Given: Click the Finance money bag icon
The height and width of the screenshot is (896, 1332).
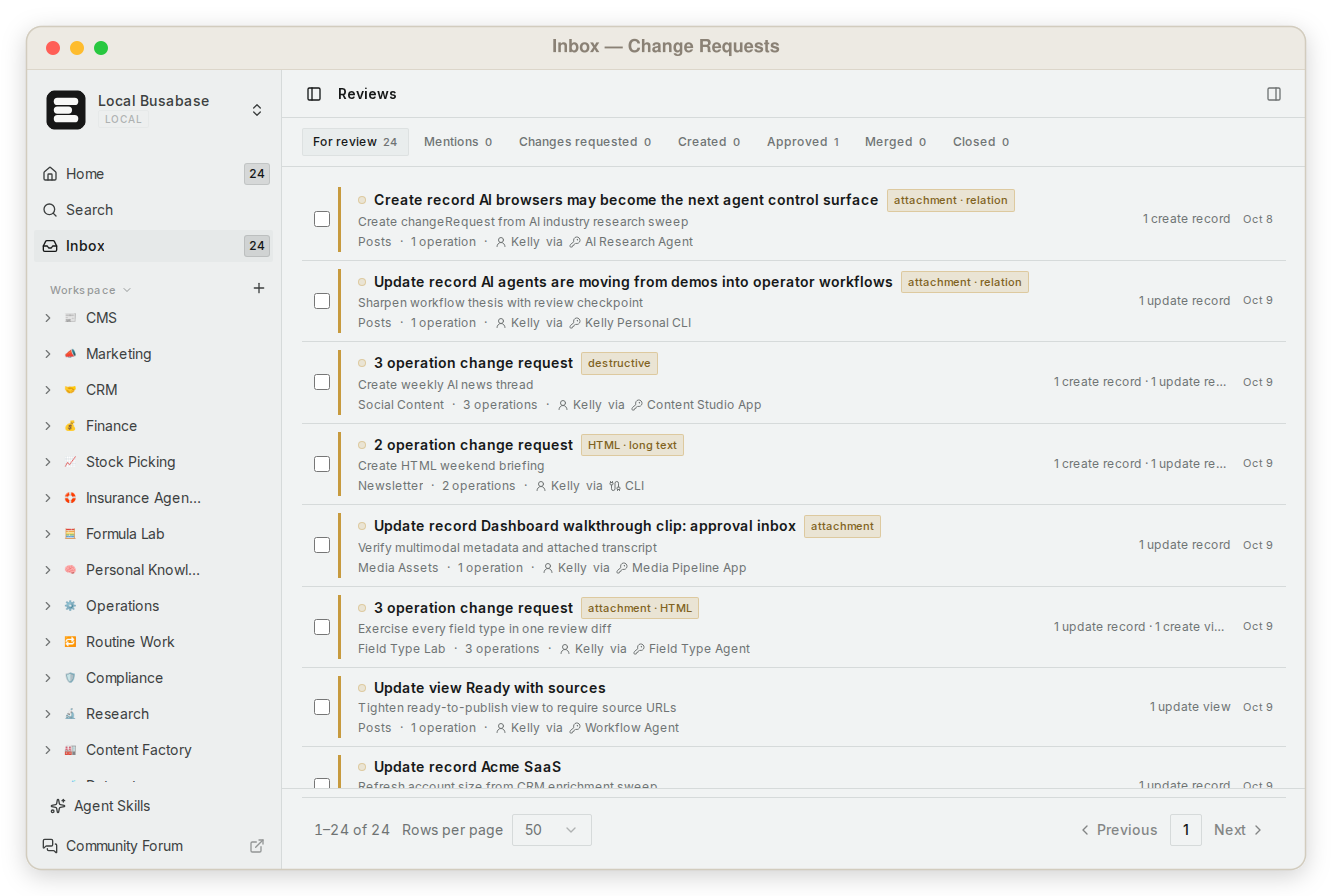Looking at the screenshot, I should tap(70, 426).
